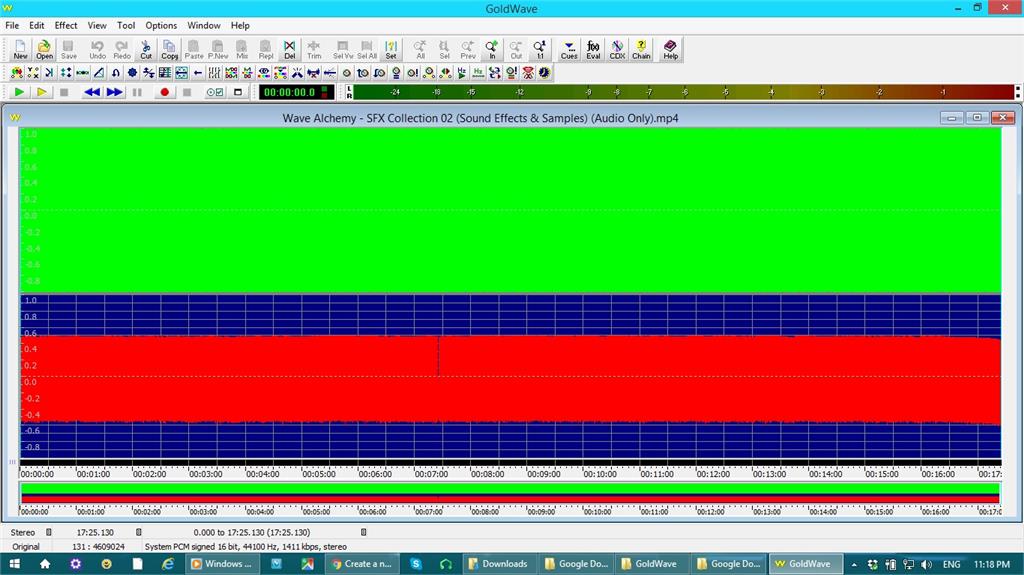Image resolution: width=1024 pixels, height=575 pixels.
Task: Open the control properties checkbox icon
Action: tap(215, 92)
